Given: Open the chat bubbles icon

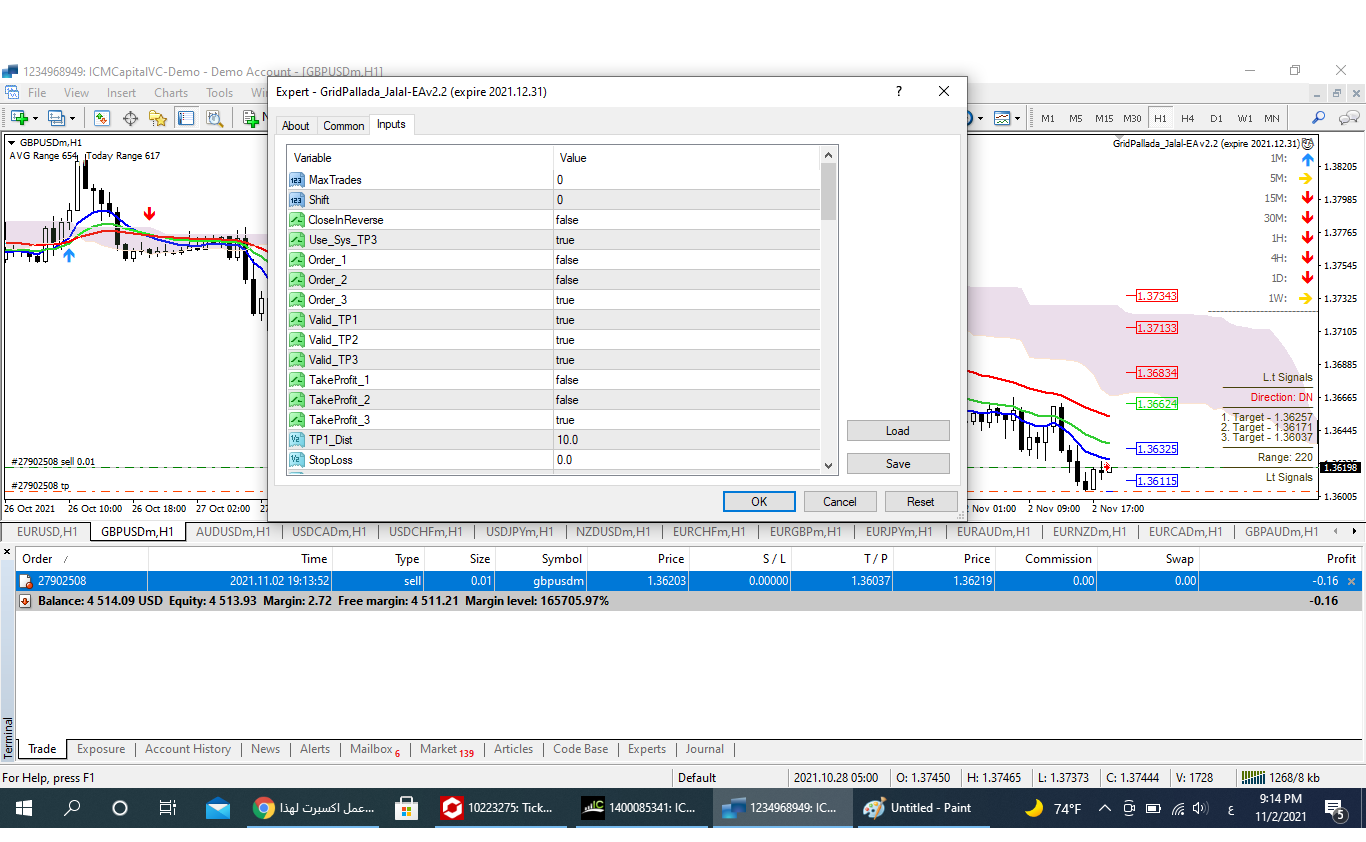Looking at the screenshot, I should [x=1348, y=118].
